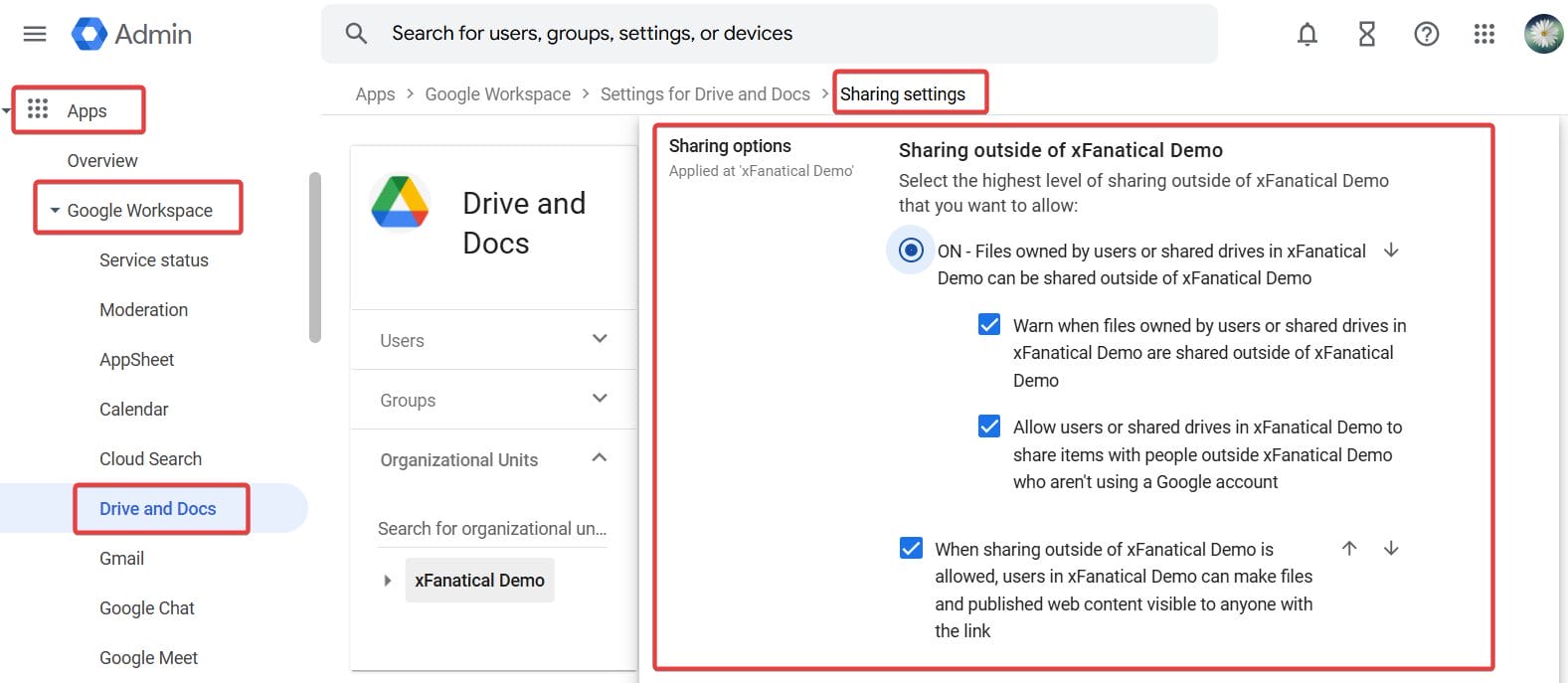Go to Google Workspace breadcrumb link
1568x683 pixels.
coord(498,94)
